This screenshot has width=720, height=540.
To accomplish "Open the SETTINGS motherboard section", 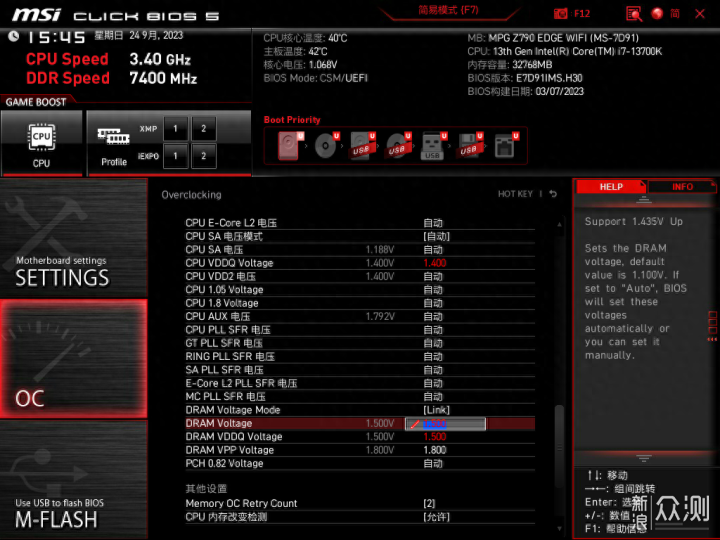I will coord(73,238).
